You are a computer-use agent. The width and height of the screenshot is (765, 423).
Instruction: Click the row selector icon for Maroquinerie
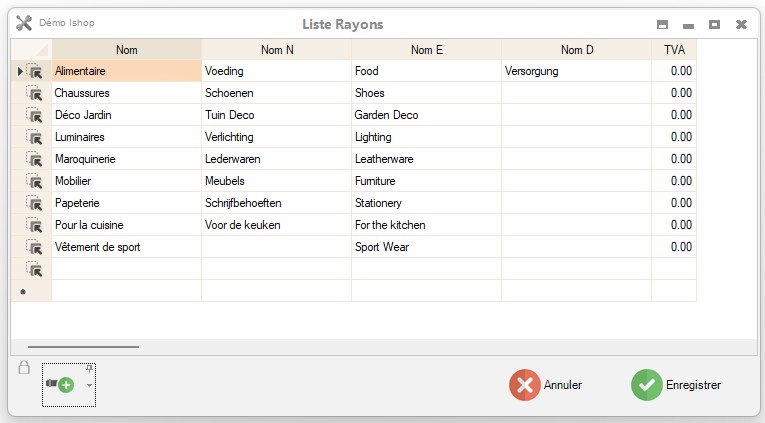coord(34,159)
